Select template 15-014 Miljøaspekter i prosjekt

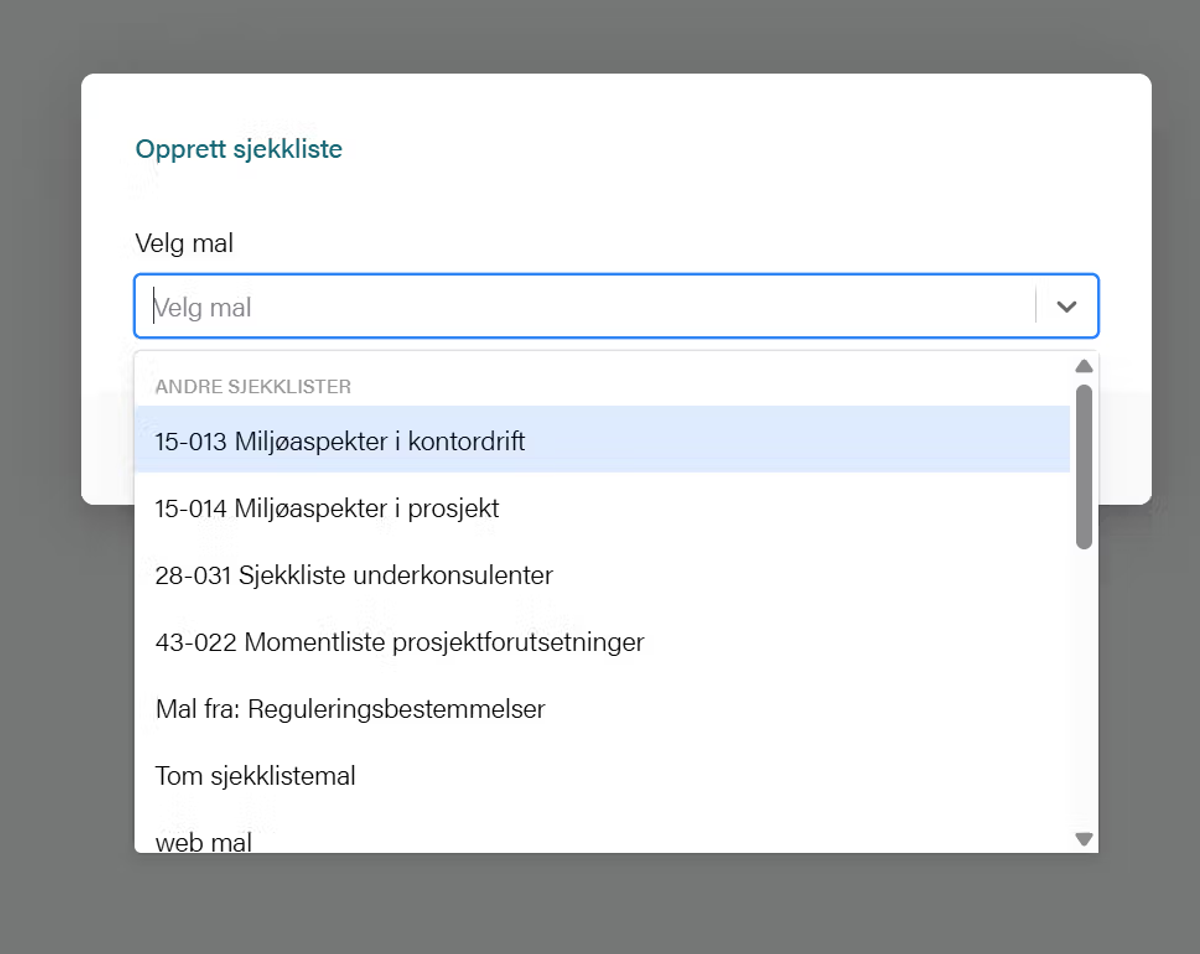330,508
